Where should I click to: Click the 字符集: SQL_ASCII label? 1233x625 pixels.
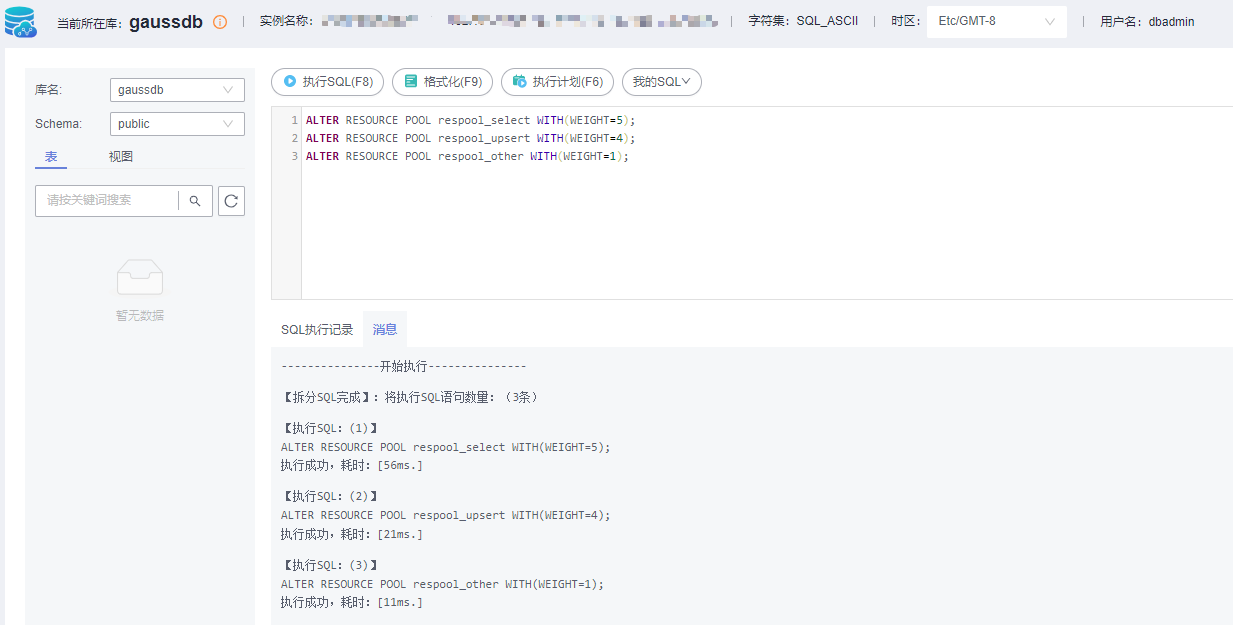(803, 21)
